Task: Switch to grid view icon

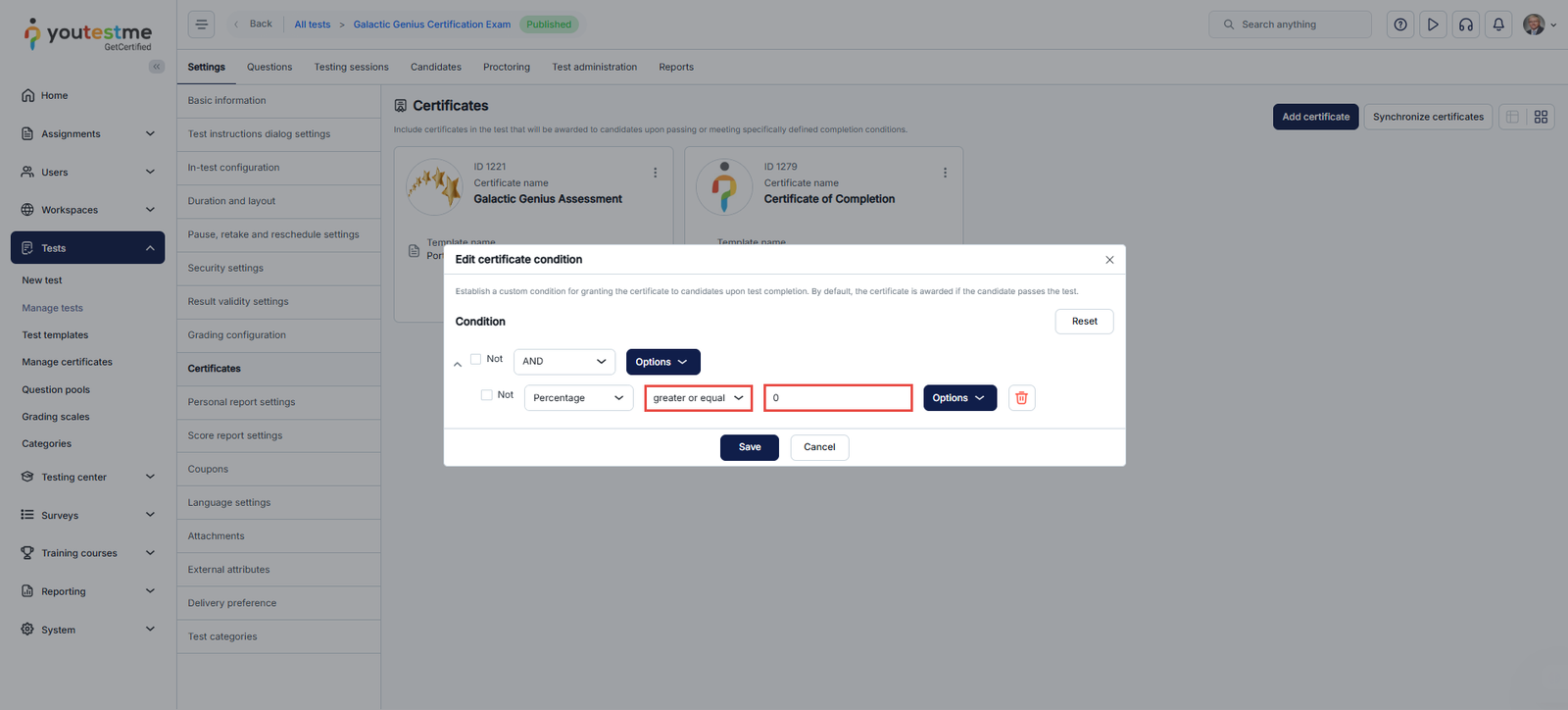Action: (1541, 117)
